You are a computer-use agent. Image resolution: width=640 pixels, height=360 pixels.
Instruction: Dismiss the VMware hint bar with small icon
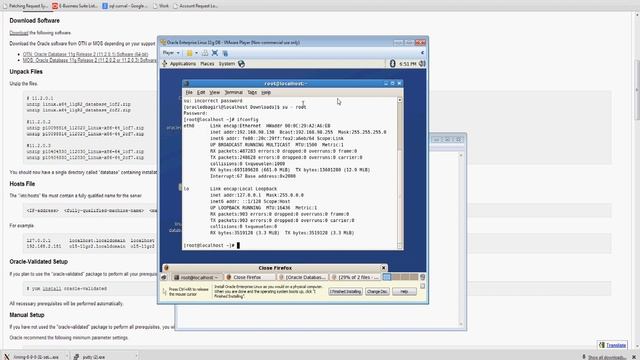[x=422, y=286]
